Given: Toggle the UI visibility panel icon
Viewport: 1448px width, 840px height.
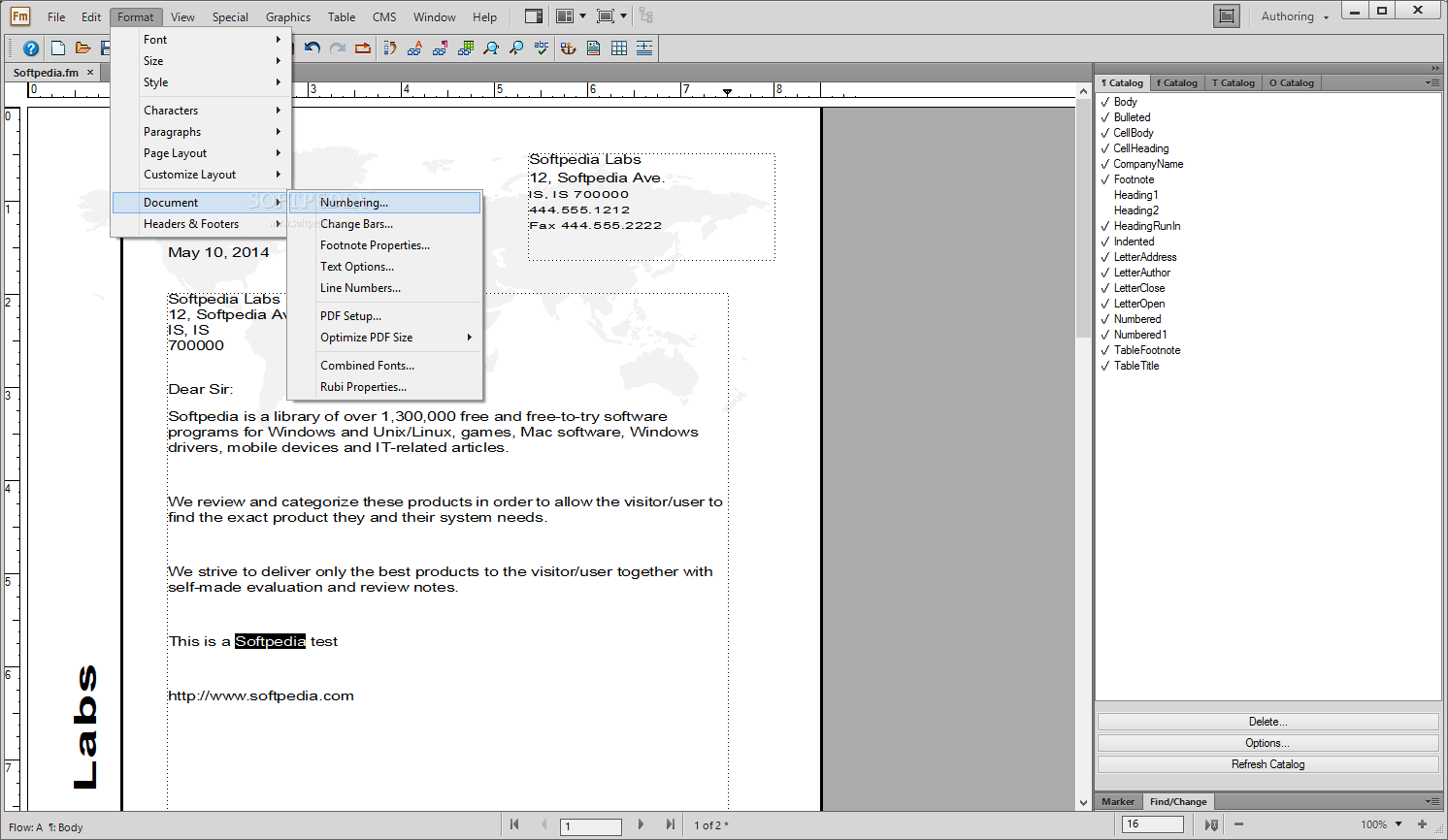Looking at the screenshot, I should pyautogui.click(x=533, y=16).
